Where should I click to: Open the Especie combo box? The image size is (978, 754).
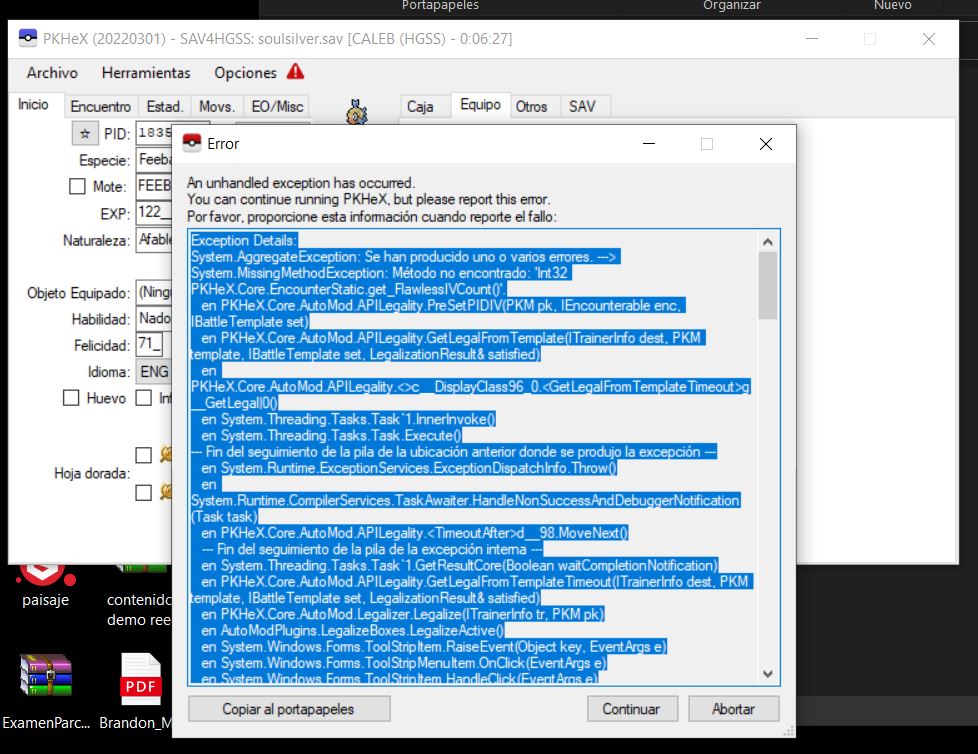153,160
